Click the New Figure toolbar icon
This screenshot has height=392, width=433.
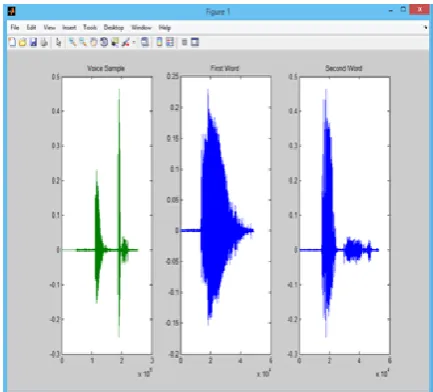(12, 42)
